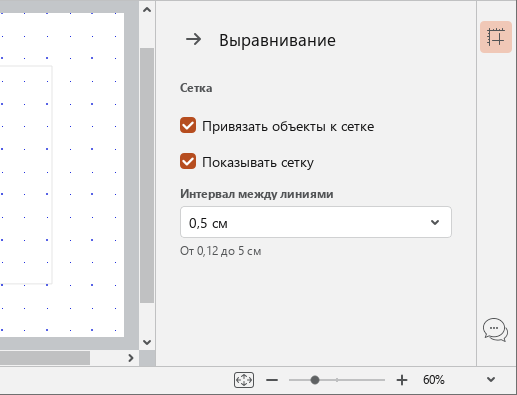Click the back arrow next to Выравнивание

pyautogui.click(x=194, y=39)
